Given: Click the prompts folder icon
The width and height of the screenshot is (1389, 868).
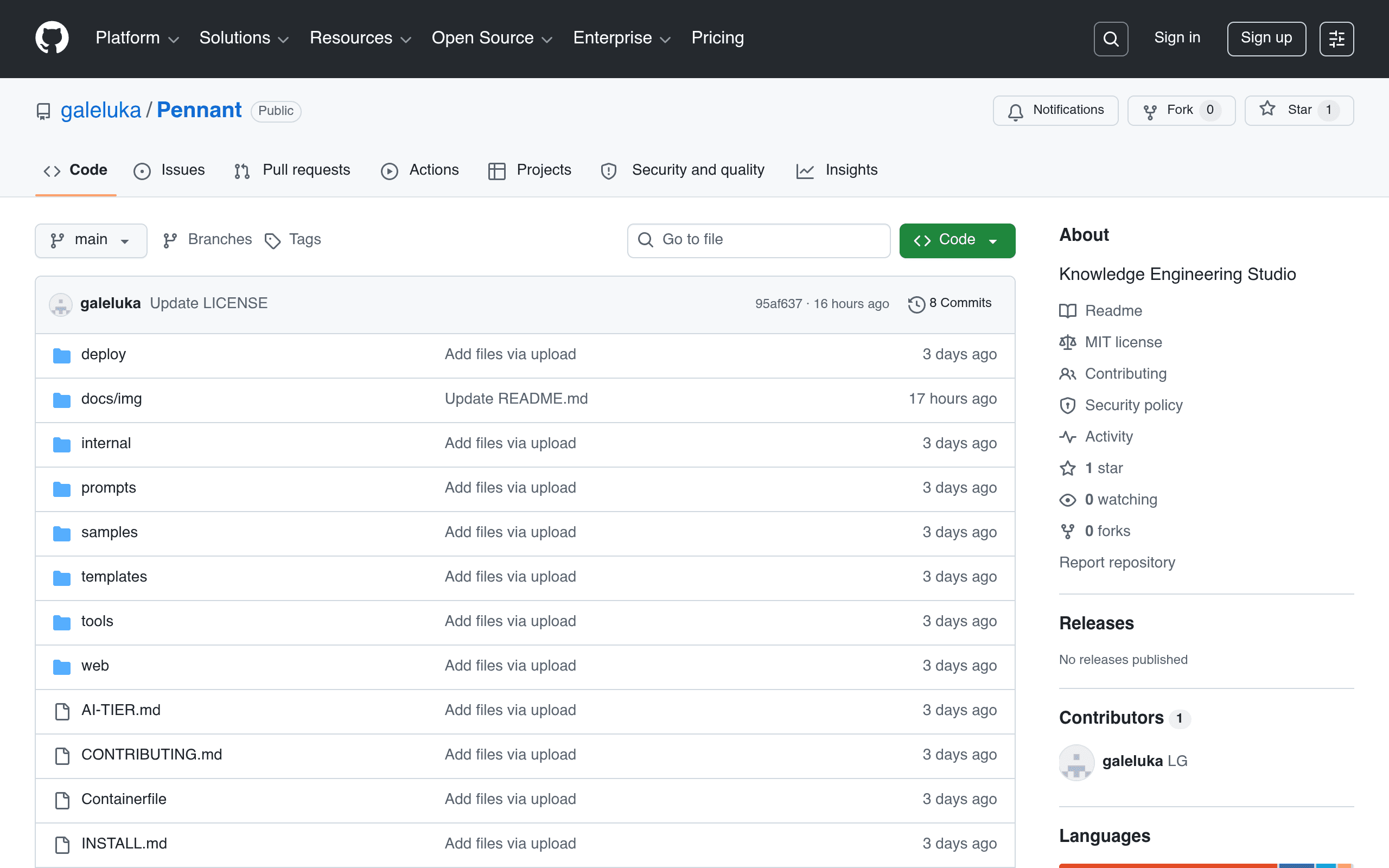Looking at the screenshot, I should click(62, 489).
